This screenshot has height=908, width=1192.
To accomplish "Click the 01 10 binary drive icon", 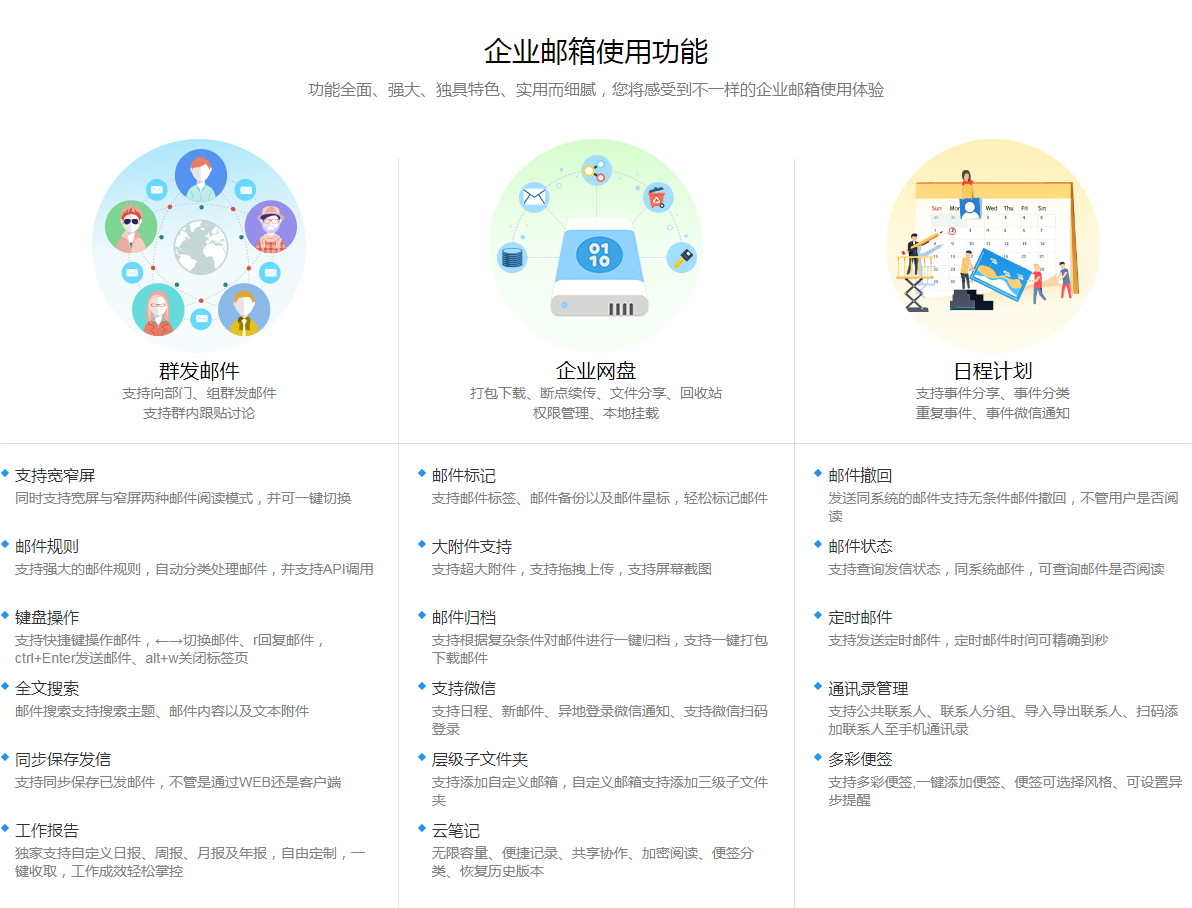I will point(599,255).
